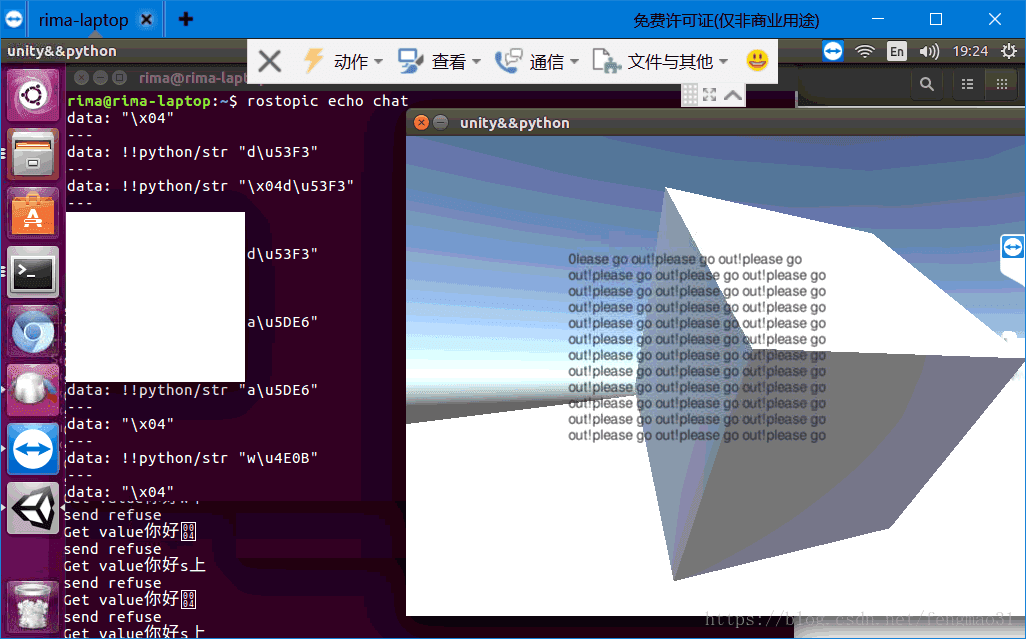Open the Wi-Fi network indicator menu

(865, 51)
